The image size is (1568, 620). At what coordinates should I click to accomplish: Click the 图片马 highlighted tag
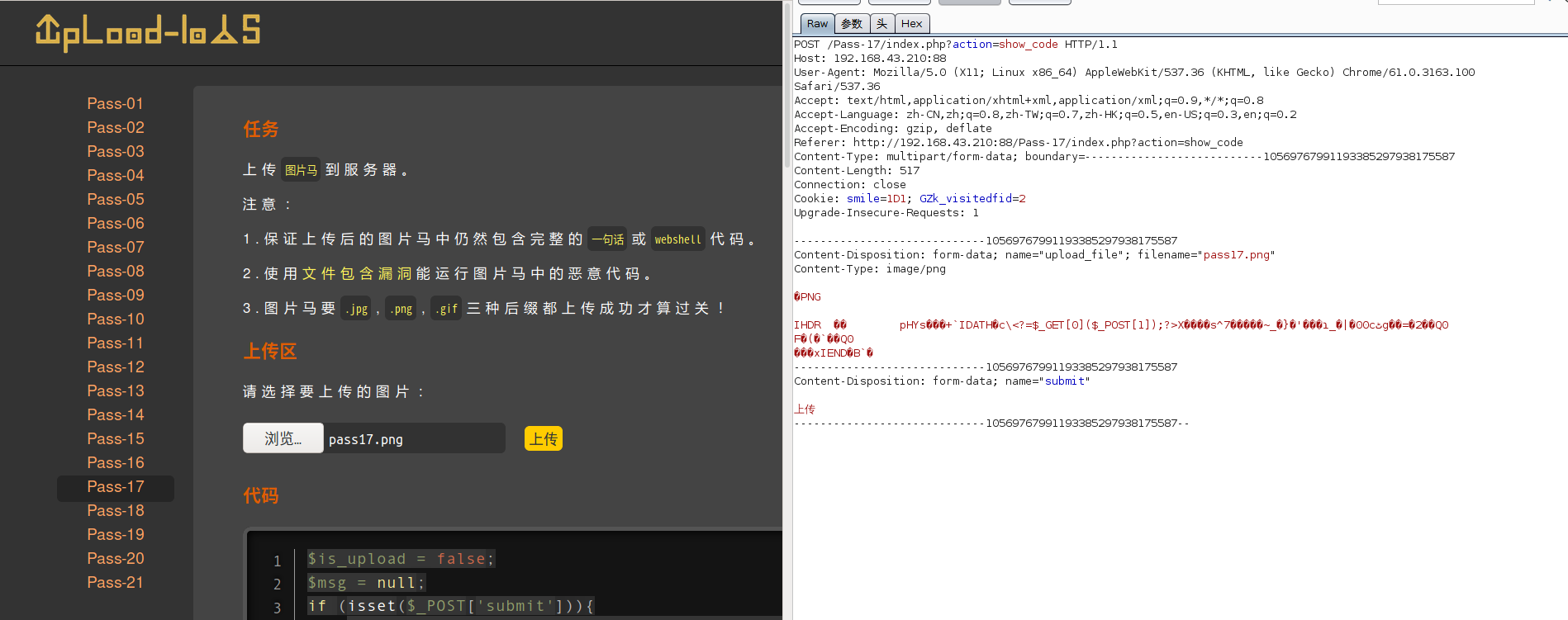(301, 170)
